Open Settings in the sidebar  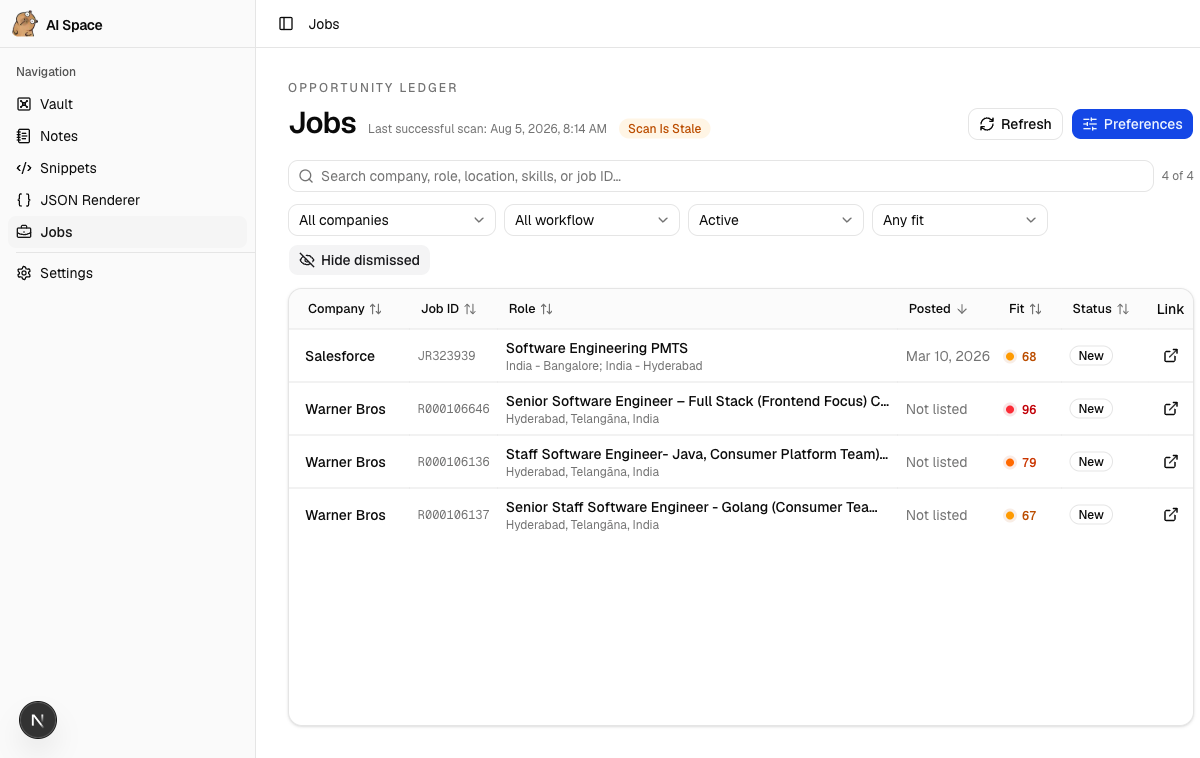(127, 273)
